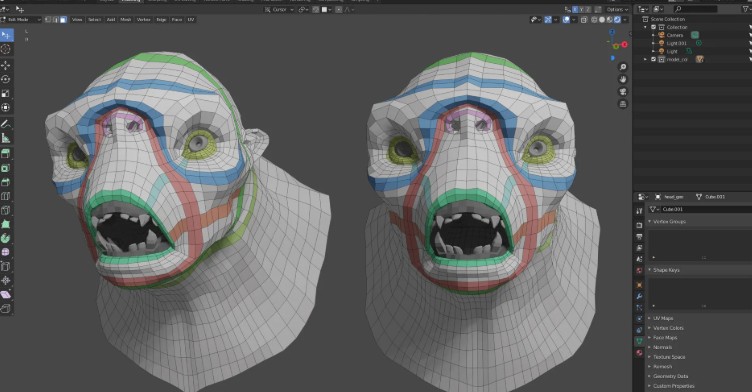Image resolution: width=752 pixels, height=392 pixels.
Task: Switch to wireframe viewport shading
Action: [595, 20]
